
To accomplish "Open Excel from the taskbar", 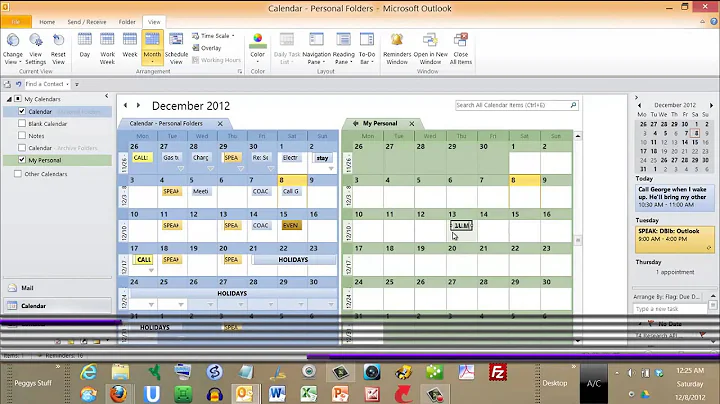I will 309,394.
